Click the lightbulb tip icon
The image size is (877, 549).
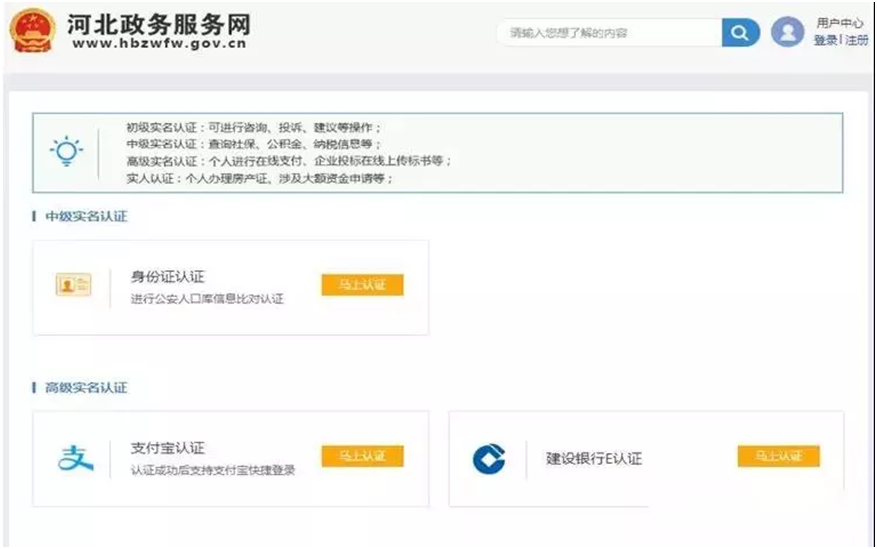66,151
